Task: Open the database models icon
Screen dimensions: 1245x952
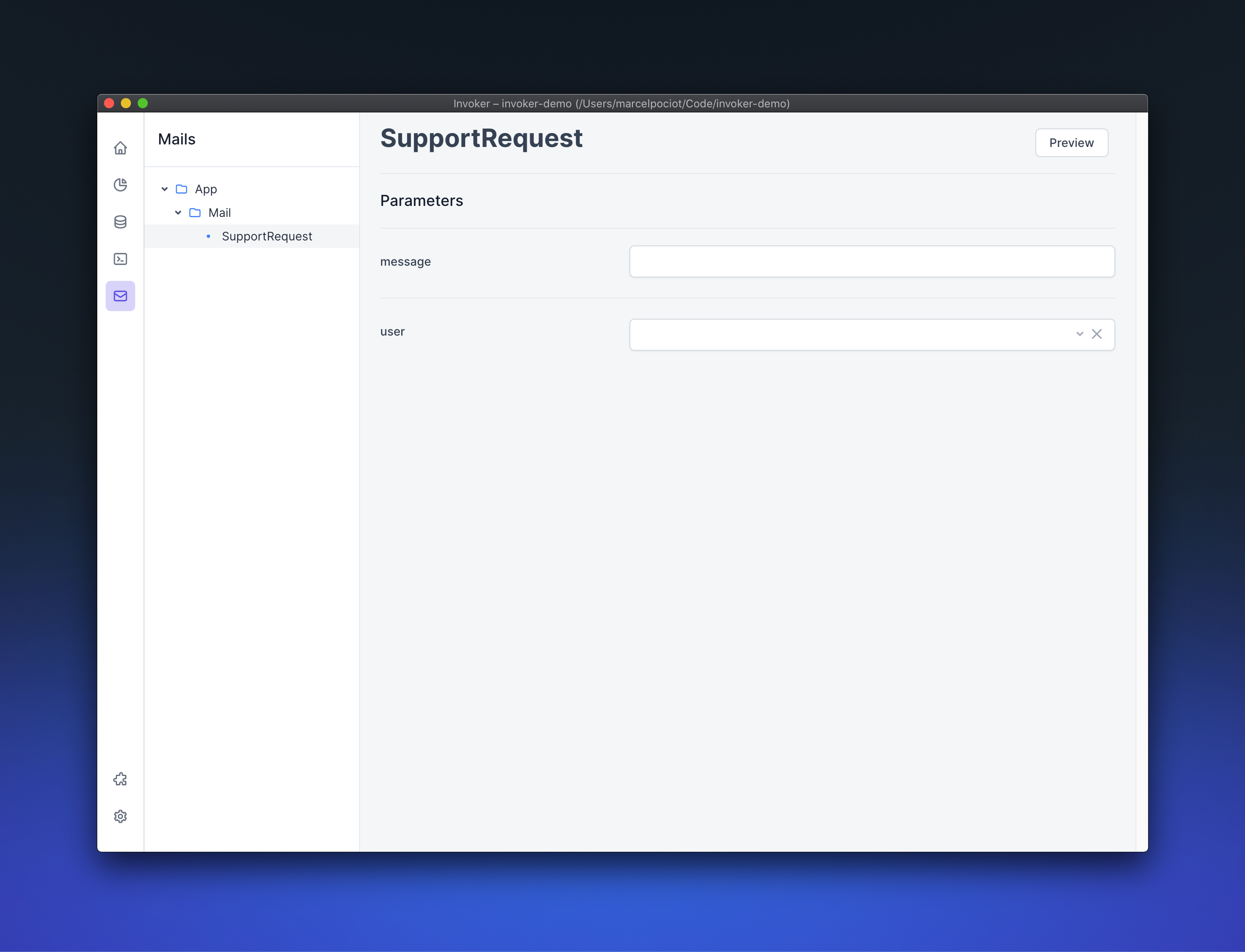Action: 120,222
